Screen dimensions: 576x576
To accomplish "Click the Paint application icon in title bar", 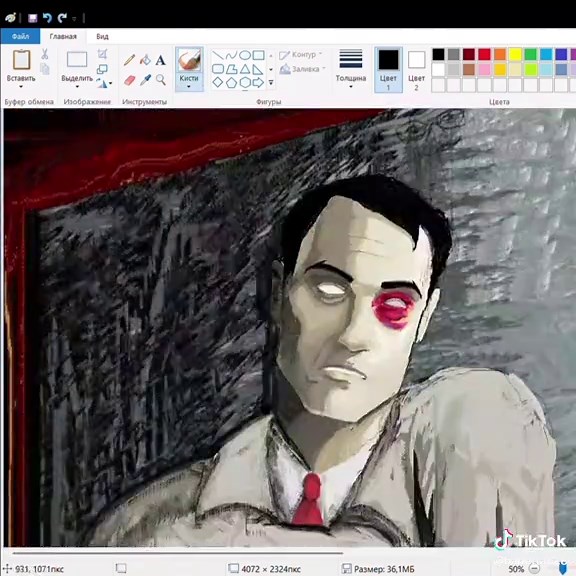I will 10,17.
